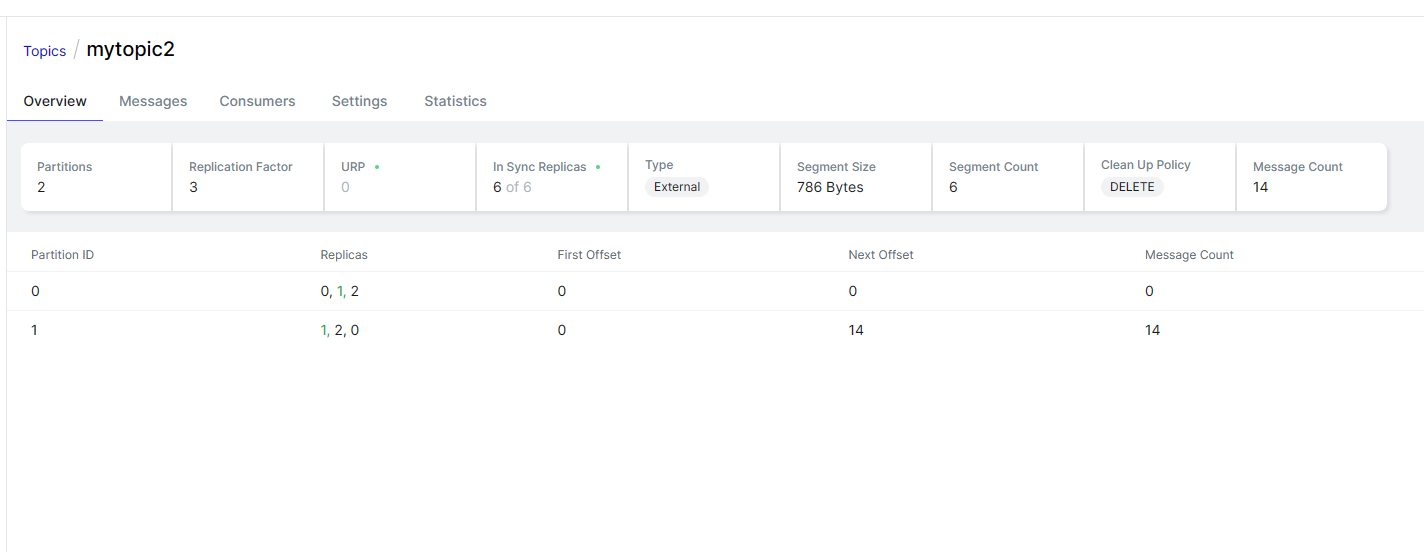Click partition 1 row's Message Count value 14

coord(1153,330)
